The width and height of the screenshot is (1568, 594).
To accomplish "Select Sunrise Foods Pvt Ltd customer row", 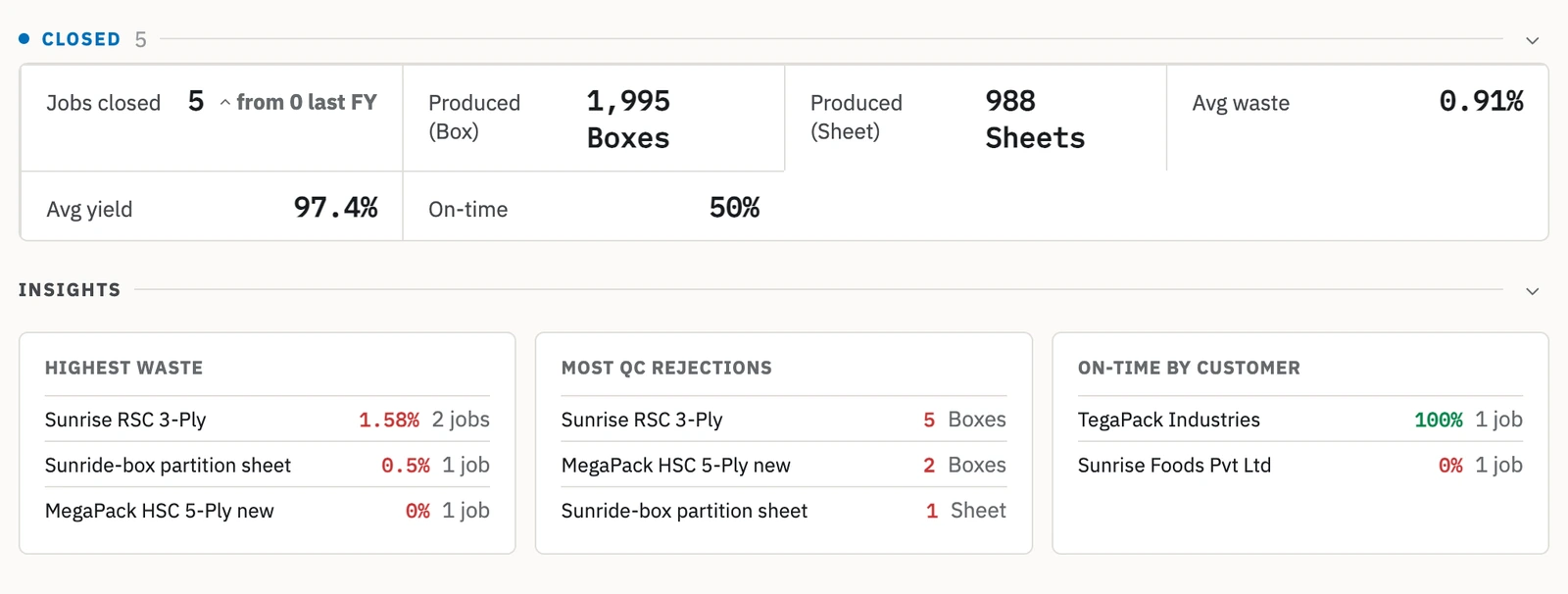I will (x=1300, y=465).
